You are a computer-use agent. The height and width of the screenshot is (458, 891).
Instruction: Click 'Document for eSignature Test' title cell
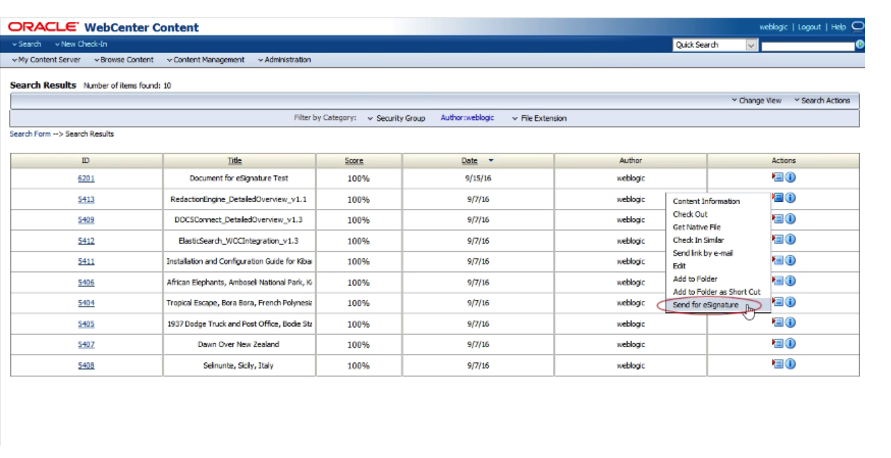(239, 178)
